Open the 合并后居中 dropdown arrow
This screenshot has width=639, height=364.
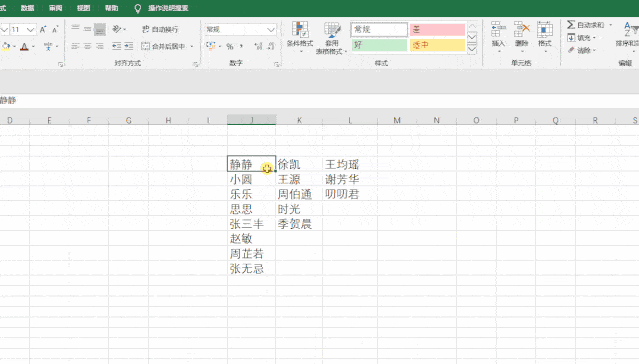[192, 46]
